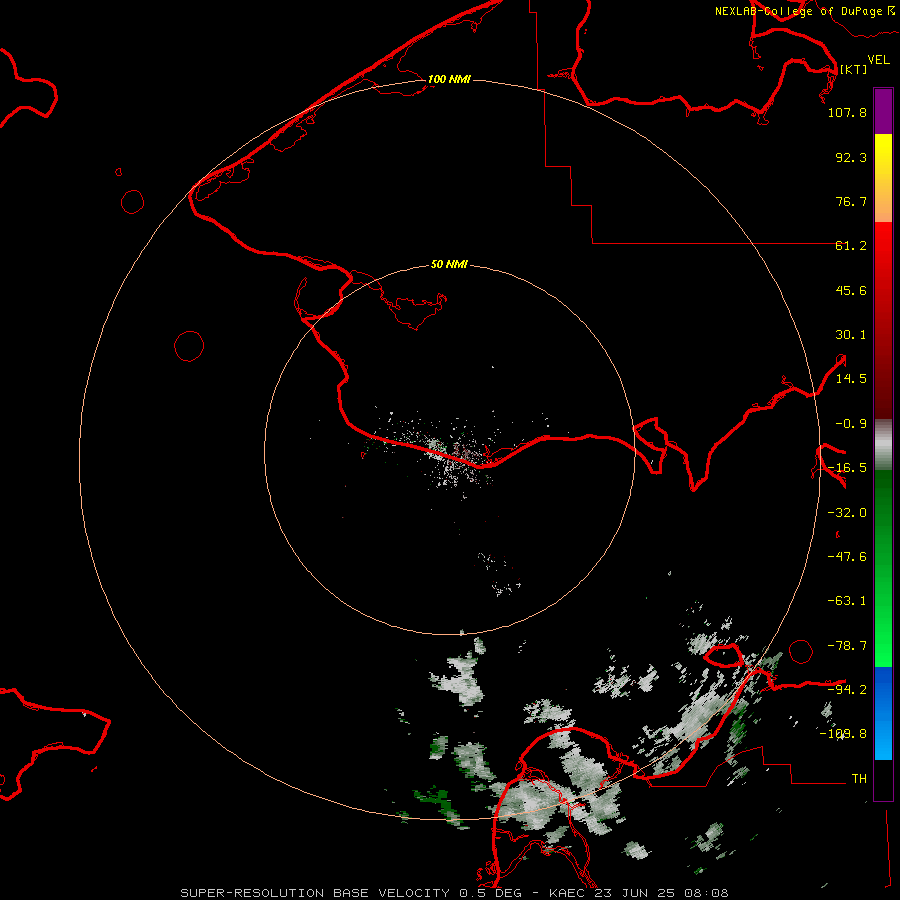Click the green segment of the color bar
The width and height of the screenshot is (900, 900).
pyautogui.click(x=883, y=568)
